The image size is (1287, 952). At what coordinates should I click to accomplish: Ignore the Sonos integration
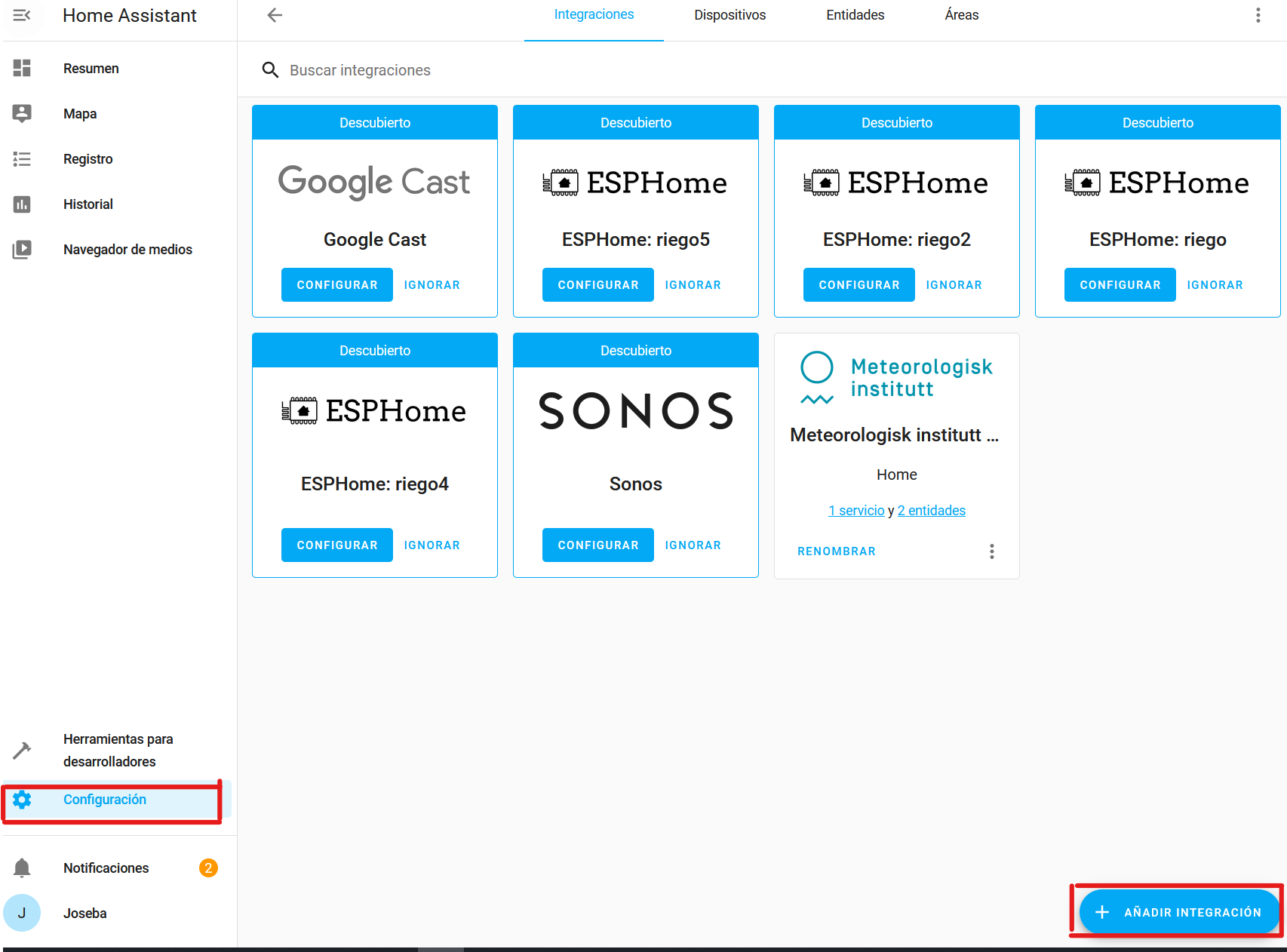[x=693, y=545]
